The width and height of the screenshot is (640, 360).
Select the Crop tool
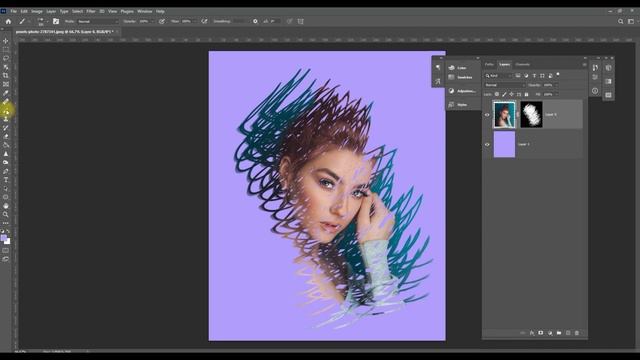pos(6,76)
